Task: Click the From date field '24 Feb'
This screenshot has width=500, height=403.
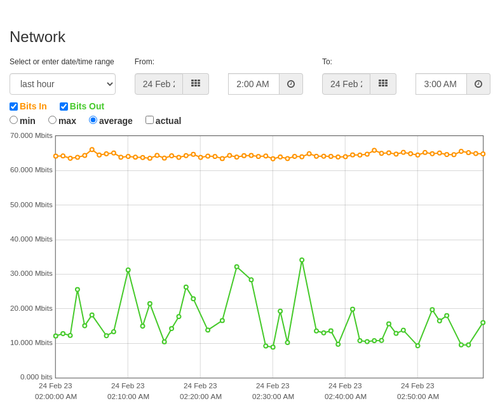Action: (x=159, y=84)
